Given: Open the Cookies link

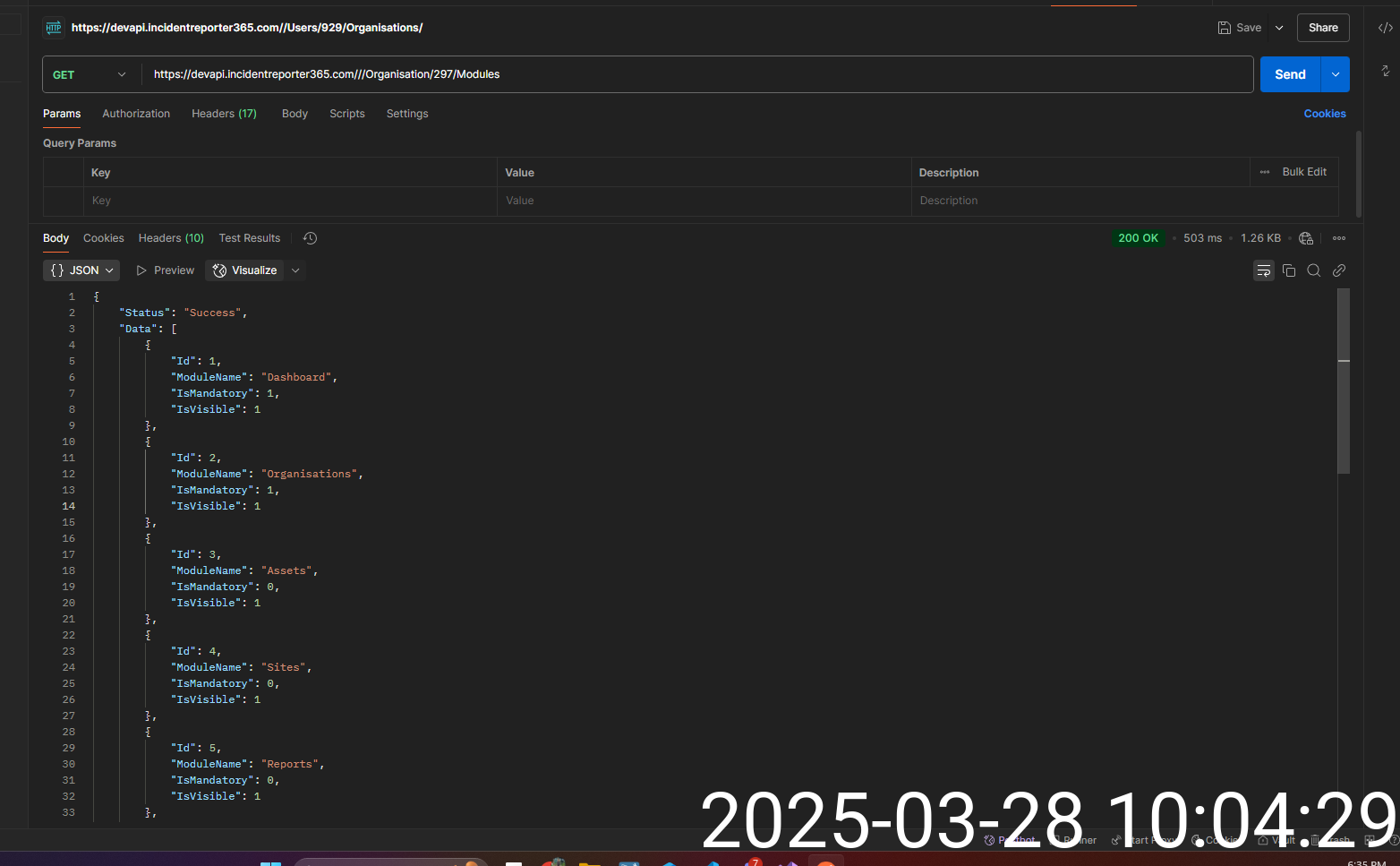Looking at the screenshot, I should [1324, 114].
